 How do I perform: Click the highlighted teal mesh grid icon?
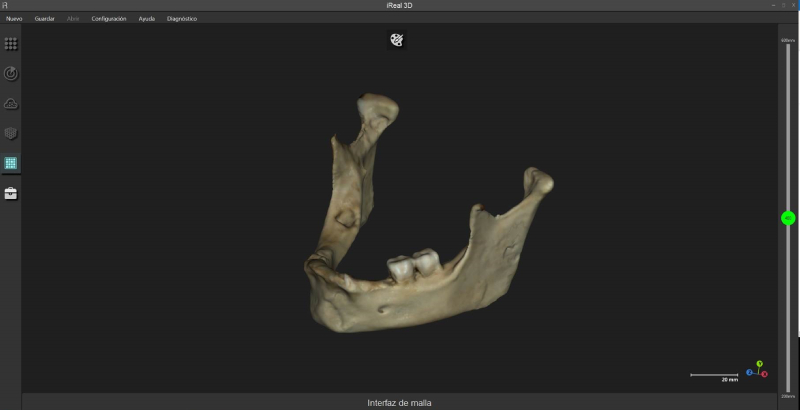pos(11,163)
